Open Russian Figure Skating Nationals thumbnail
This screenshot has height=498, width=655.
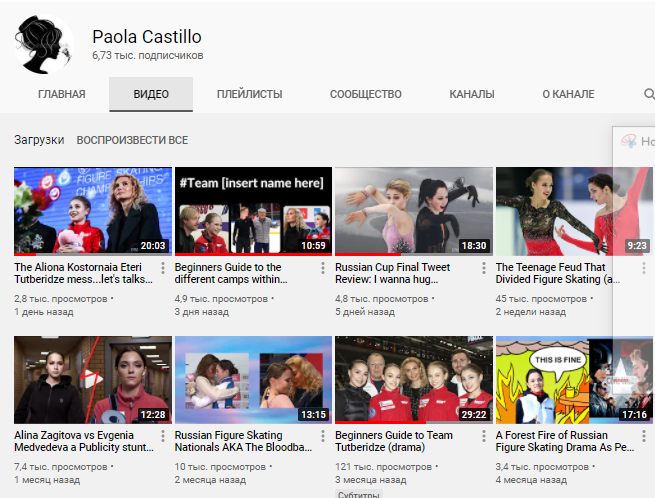click(253, 380)
